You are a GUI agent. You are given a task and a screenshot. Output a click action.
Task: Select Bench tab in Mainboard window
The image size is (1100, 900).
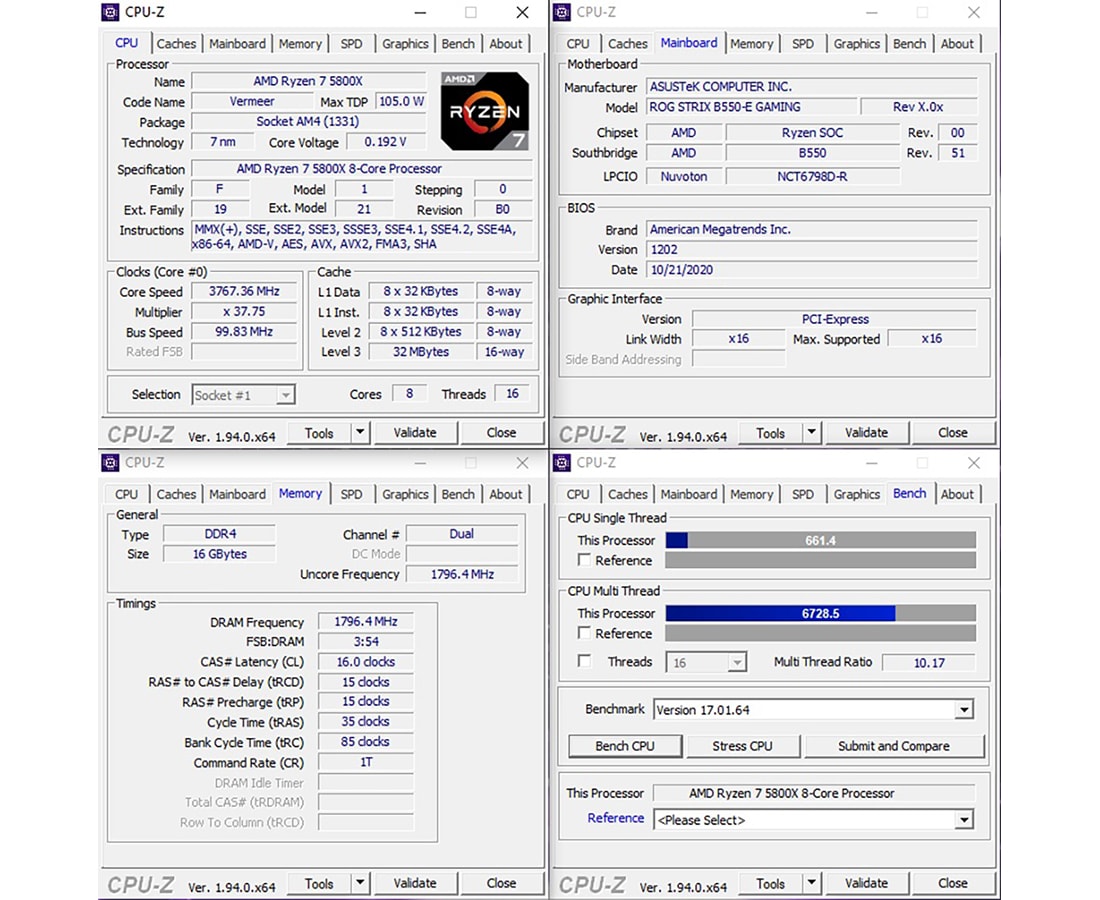tap(909, 43)
